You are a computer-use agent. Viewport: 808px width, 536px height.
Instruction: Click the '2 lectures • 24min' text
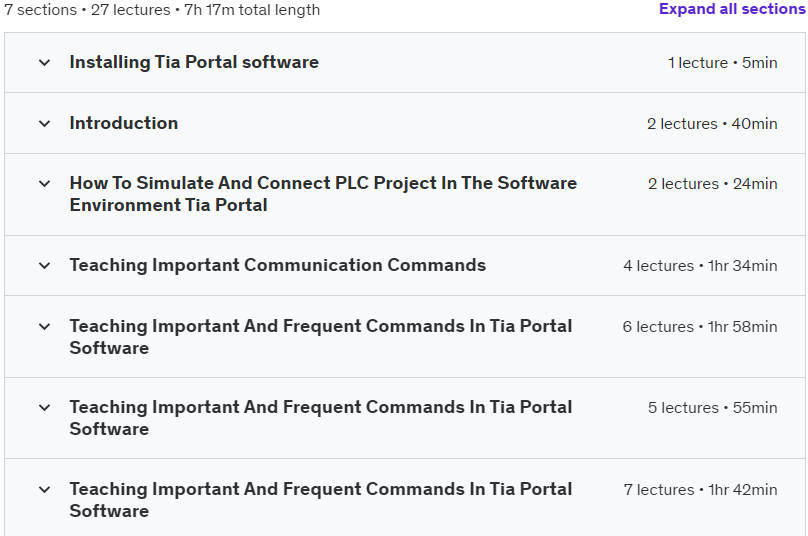(x=711, y=184)
